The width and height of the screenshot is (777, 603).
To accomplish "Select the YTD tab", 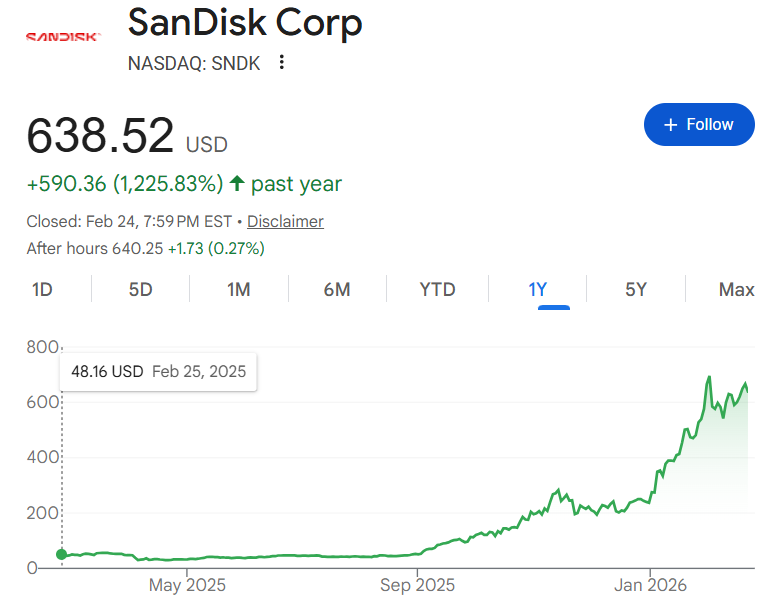I will pyautogui.click(x=437, y=290).
